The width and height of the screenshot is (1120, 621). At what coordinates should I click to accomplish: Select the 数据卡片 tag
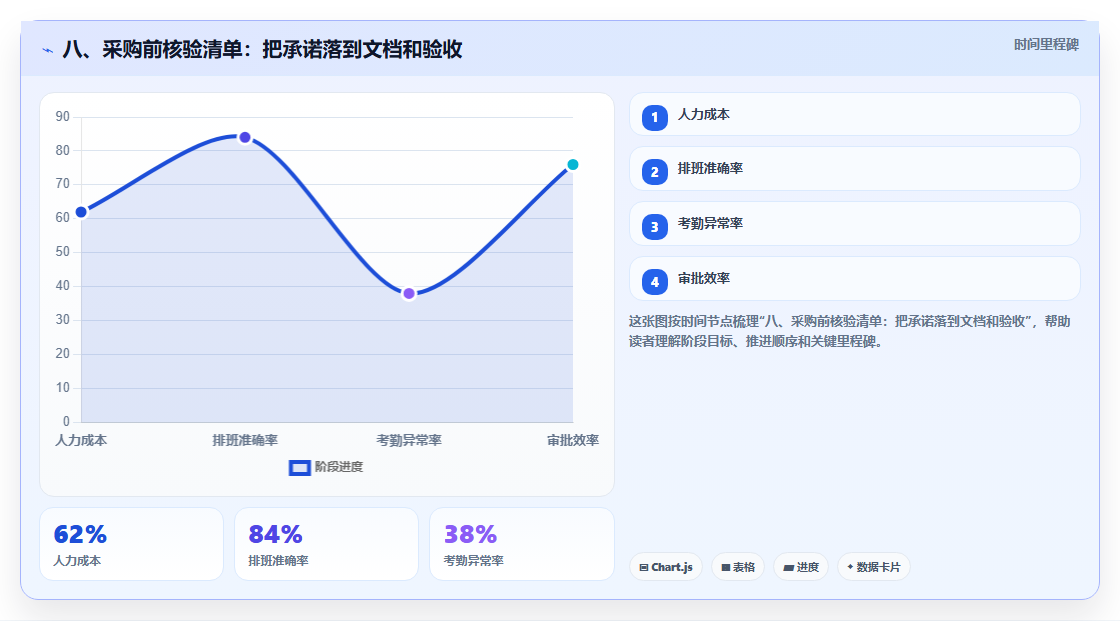tap(874, 567)
